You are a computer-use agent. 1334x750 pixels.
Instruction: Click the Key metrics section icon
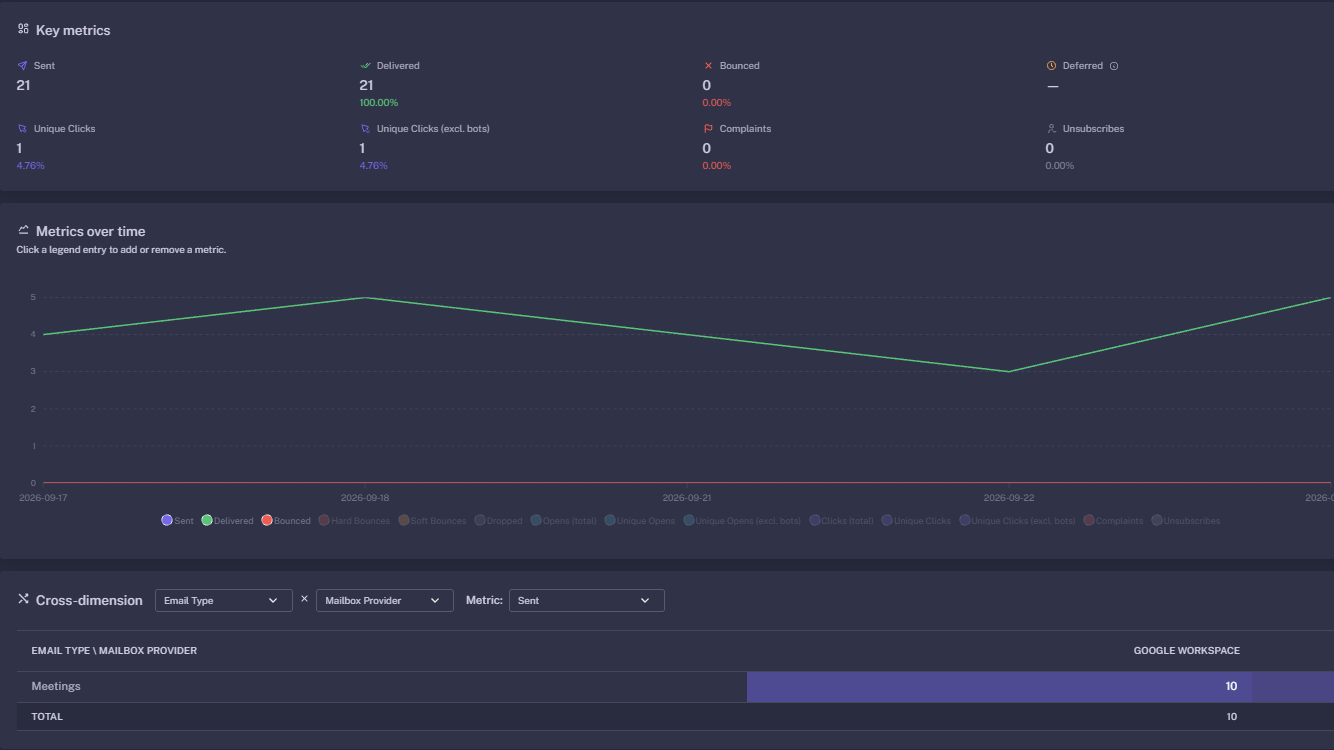23,29
